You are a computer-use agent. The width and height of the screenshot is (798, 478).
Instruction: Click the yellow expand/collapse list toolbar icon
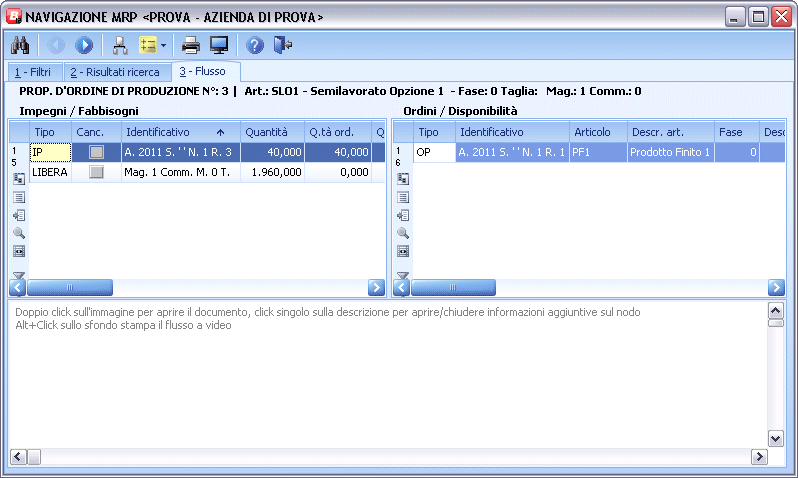148,45
